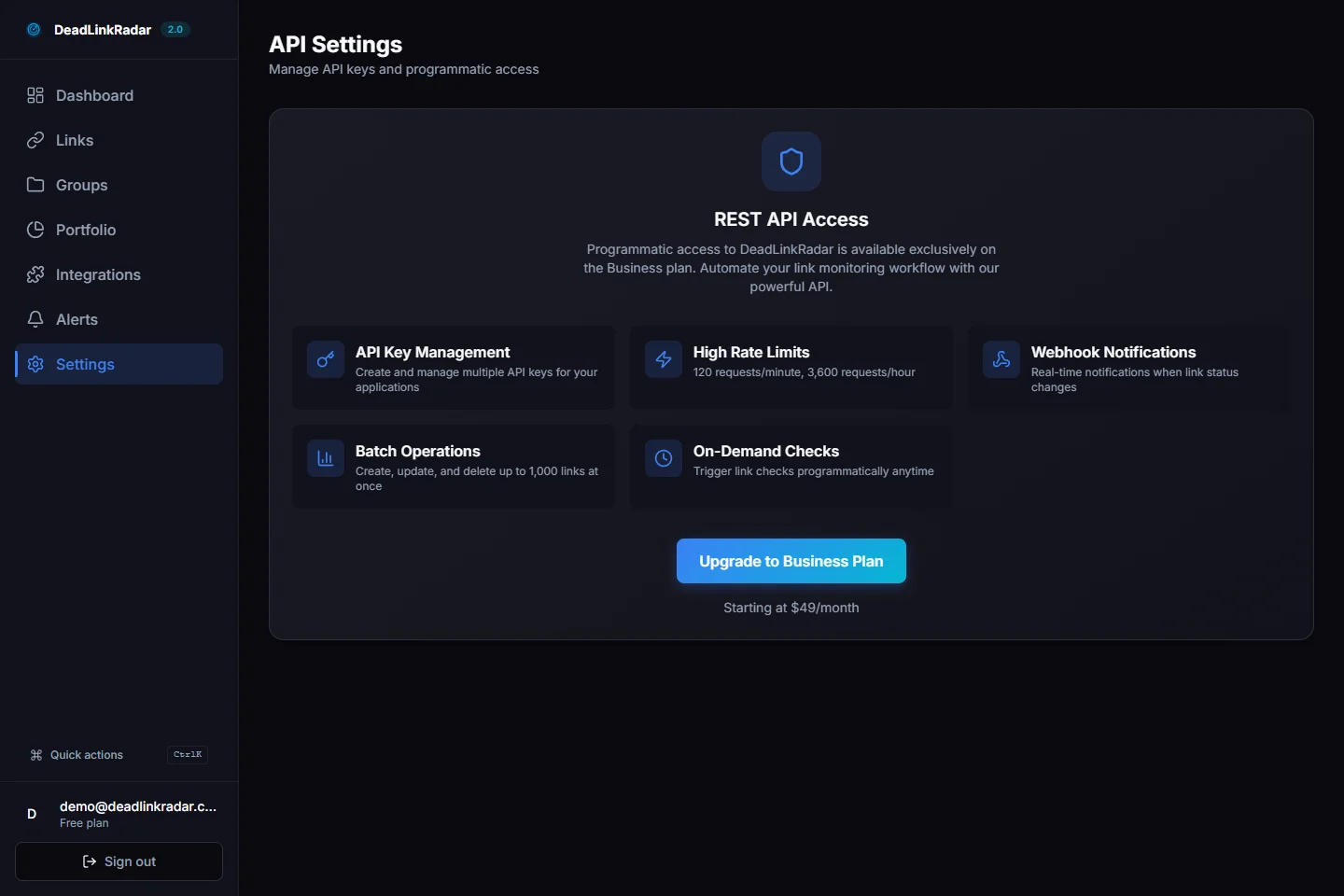
Task: Sign out of the account
Action: coord(119,861)
